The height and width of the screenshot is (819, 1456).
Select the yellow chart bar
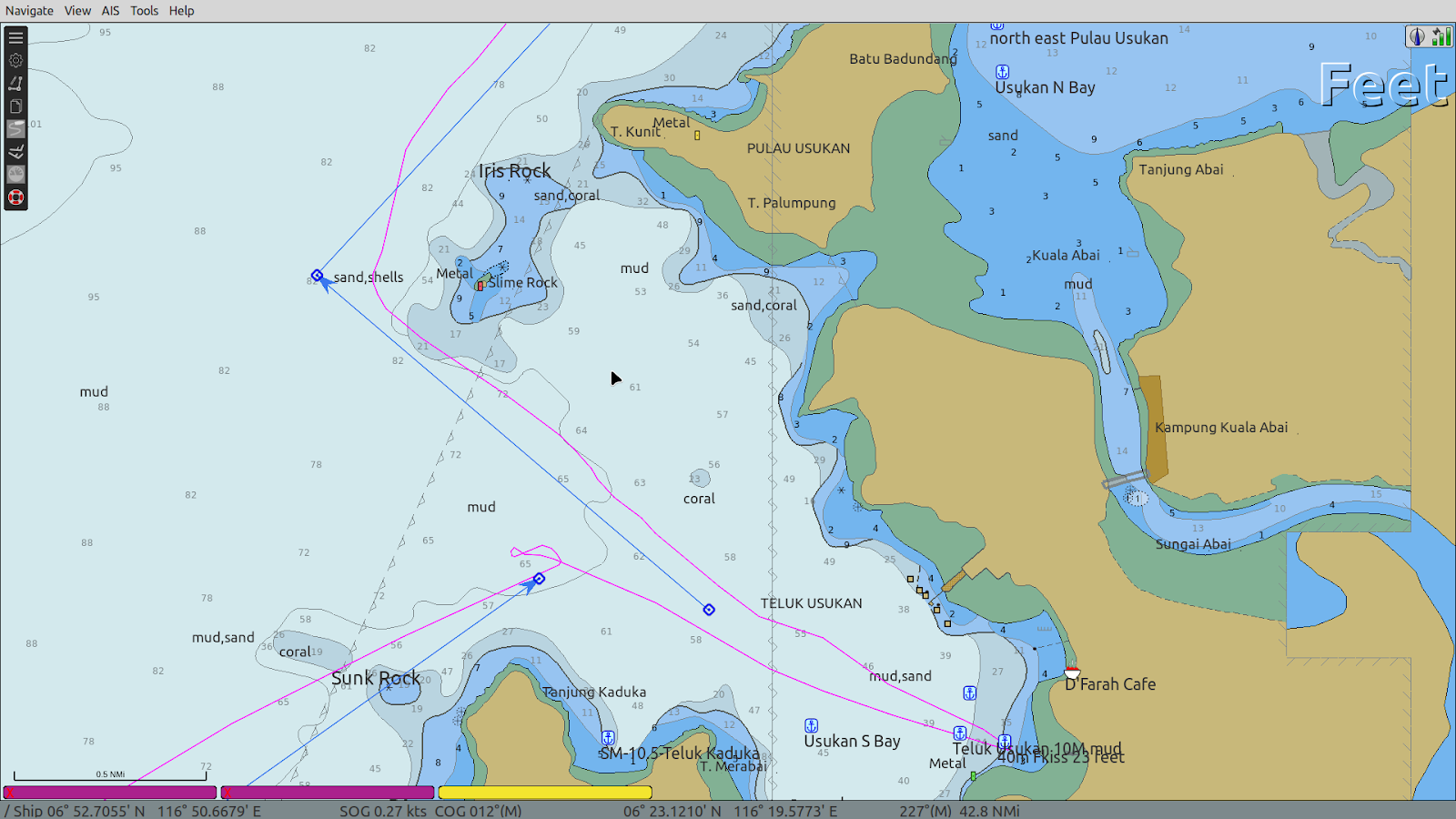coord(544,793)
